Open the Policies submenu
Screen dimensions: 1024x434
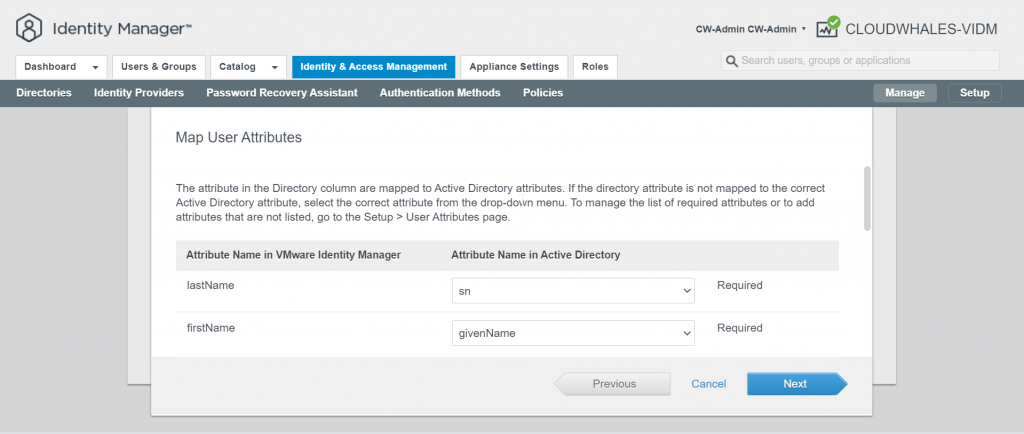point(543,93)
